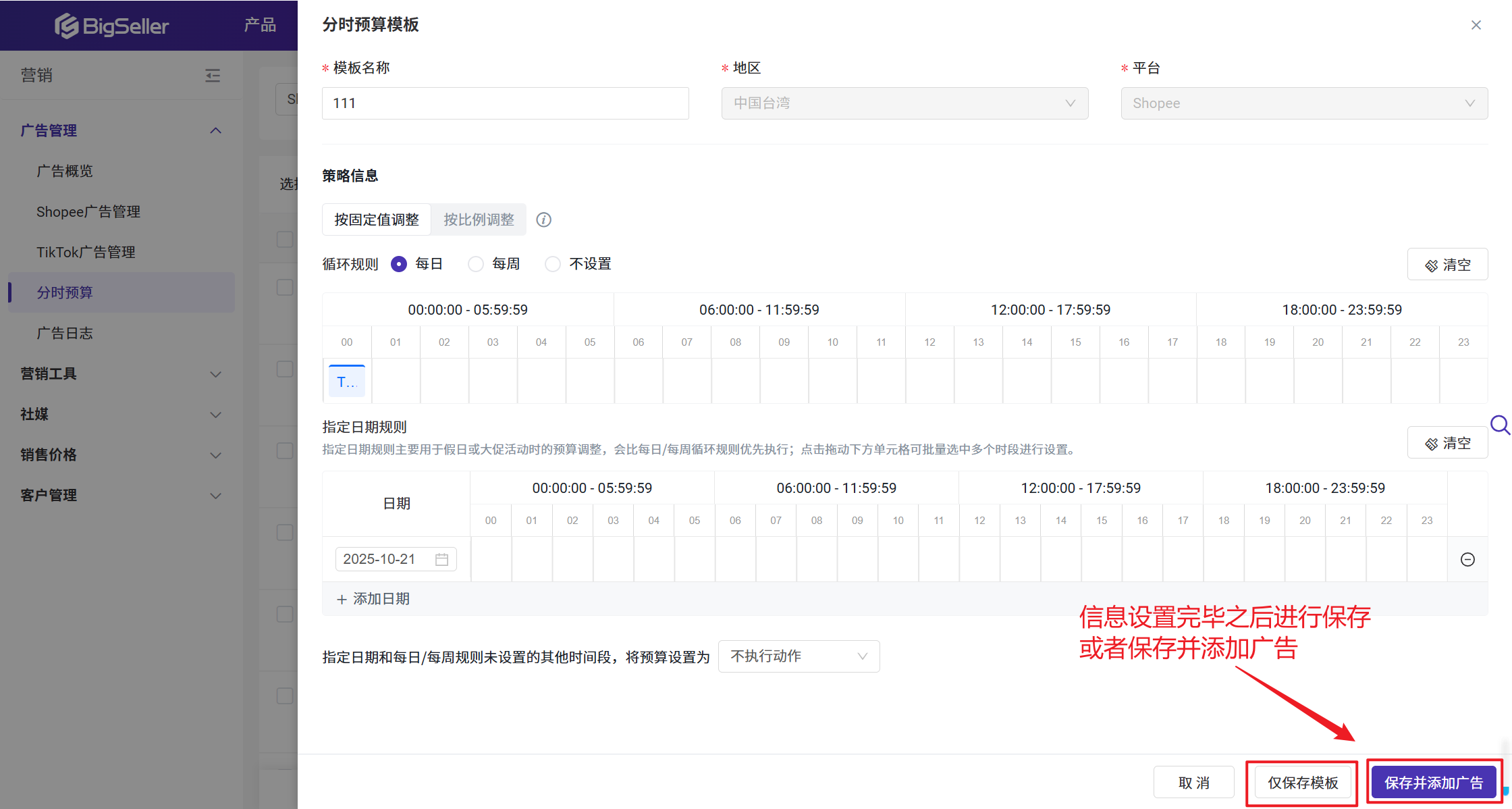Click the template name input field
The height and width of the screenshot is (809, 1512).
pos(505,103)
